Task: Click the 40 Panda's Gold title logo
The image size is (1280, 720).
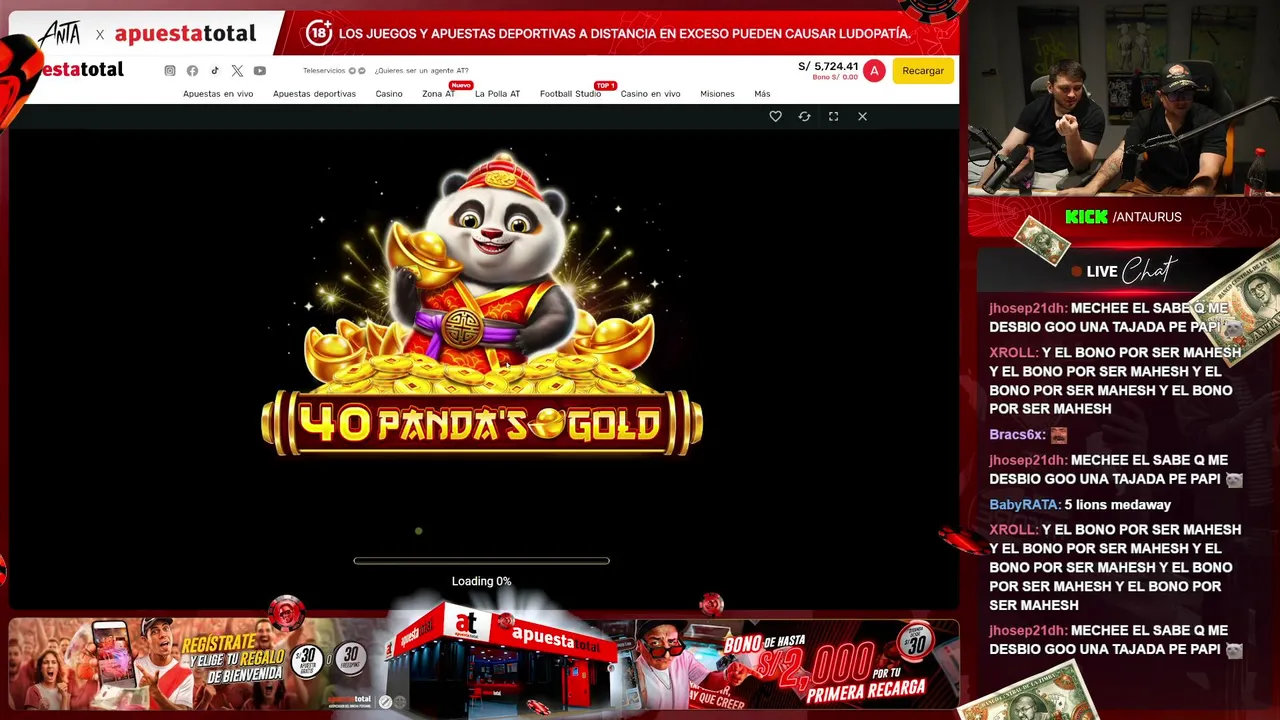Action: pyautogui.click(x=481, y=424)
